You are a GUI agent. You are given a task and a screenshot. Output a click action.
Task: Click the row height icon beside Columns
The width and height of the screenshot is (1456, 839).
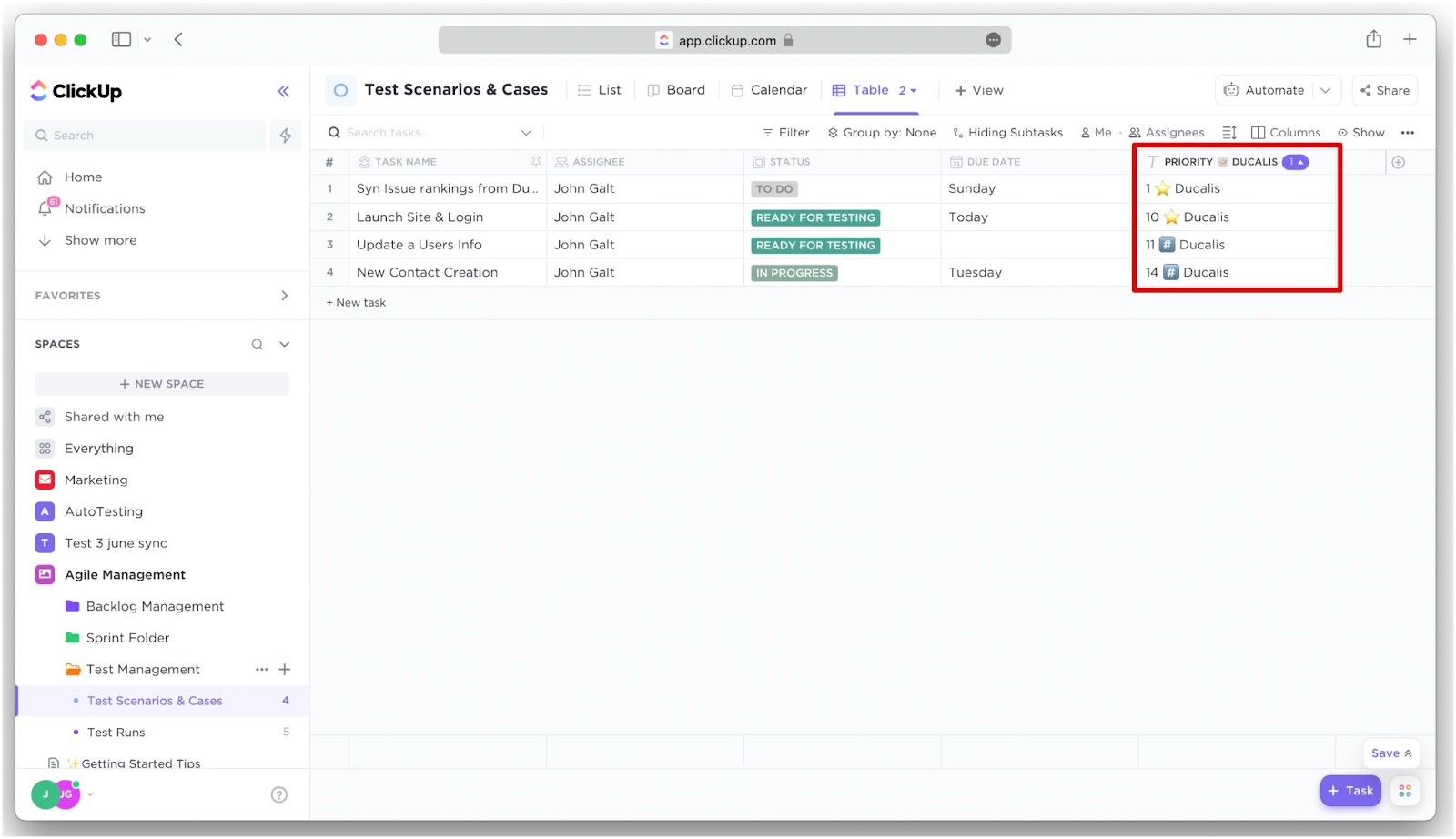pyautogui.click(x=1229, y=133)
